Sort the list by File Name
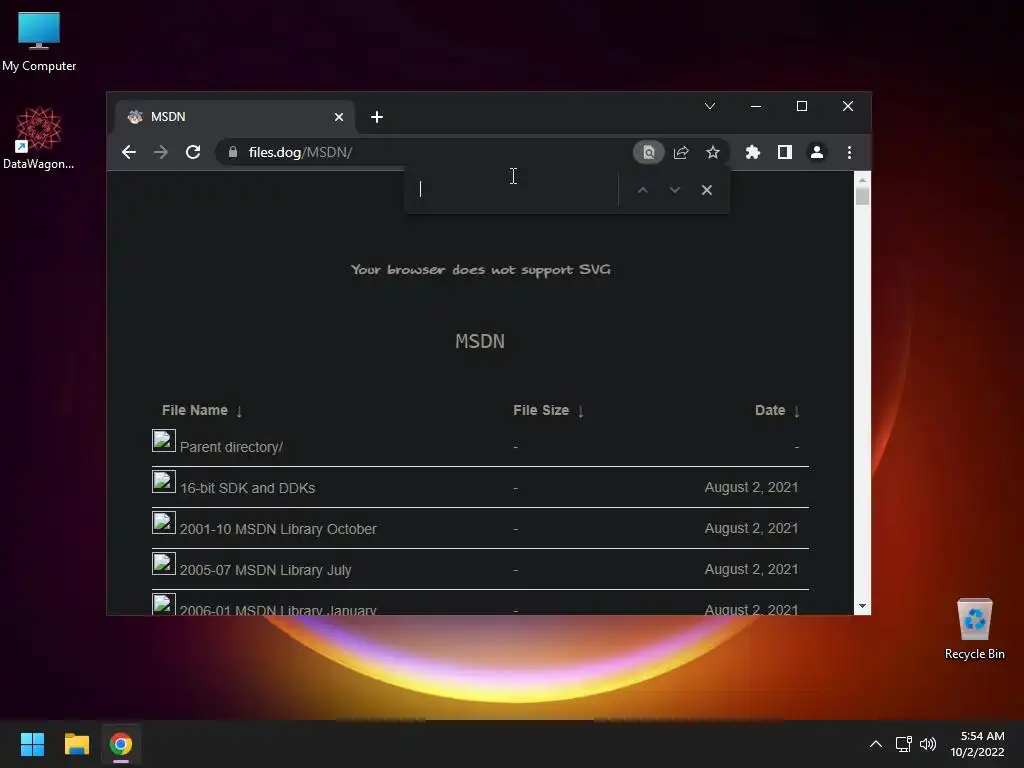Image resolution: width=1024 pixels, height=768 pixels. point(202,410)
